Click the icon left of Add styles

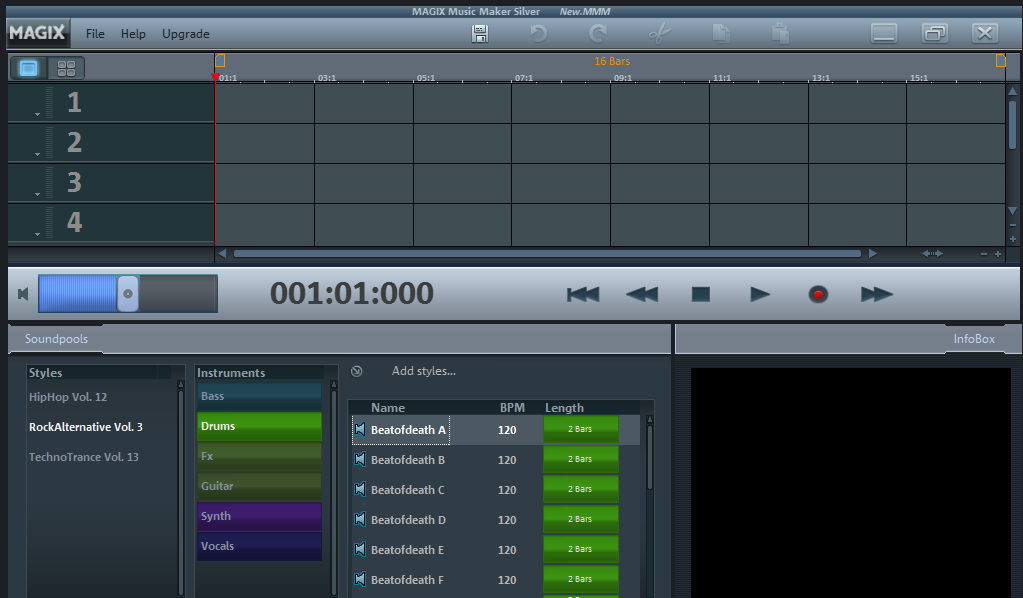[x=356, y=371]
